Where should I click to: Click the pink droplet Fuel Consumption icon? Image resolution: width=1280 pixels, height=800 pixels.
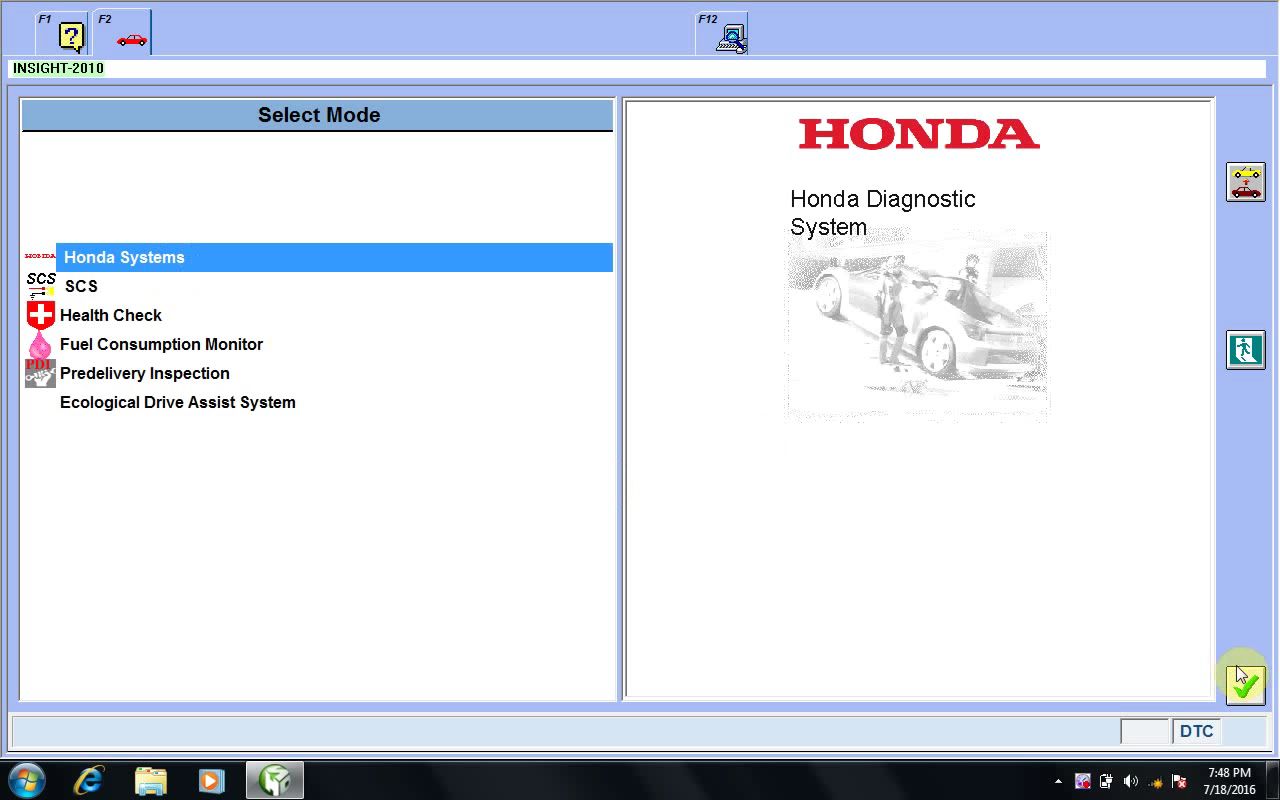[40, 345]
